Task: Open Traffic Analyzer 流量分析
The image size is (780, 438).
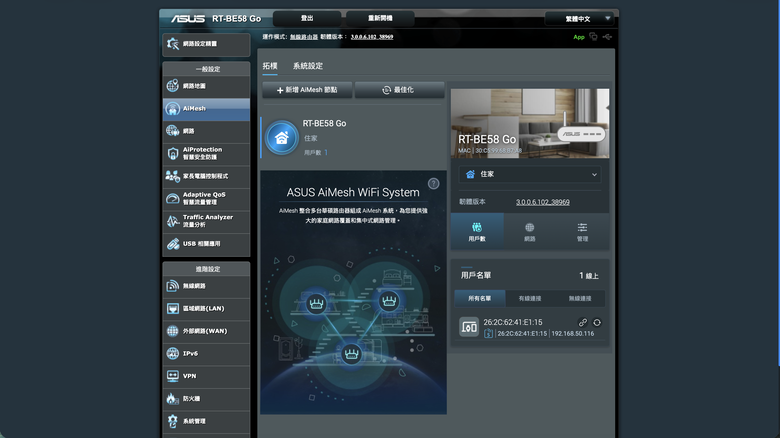Action: [206, 221]
